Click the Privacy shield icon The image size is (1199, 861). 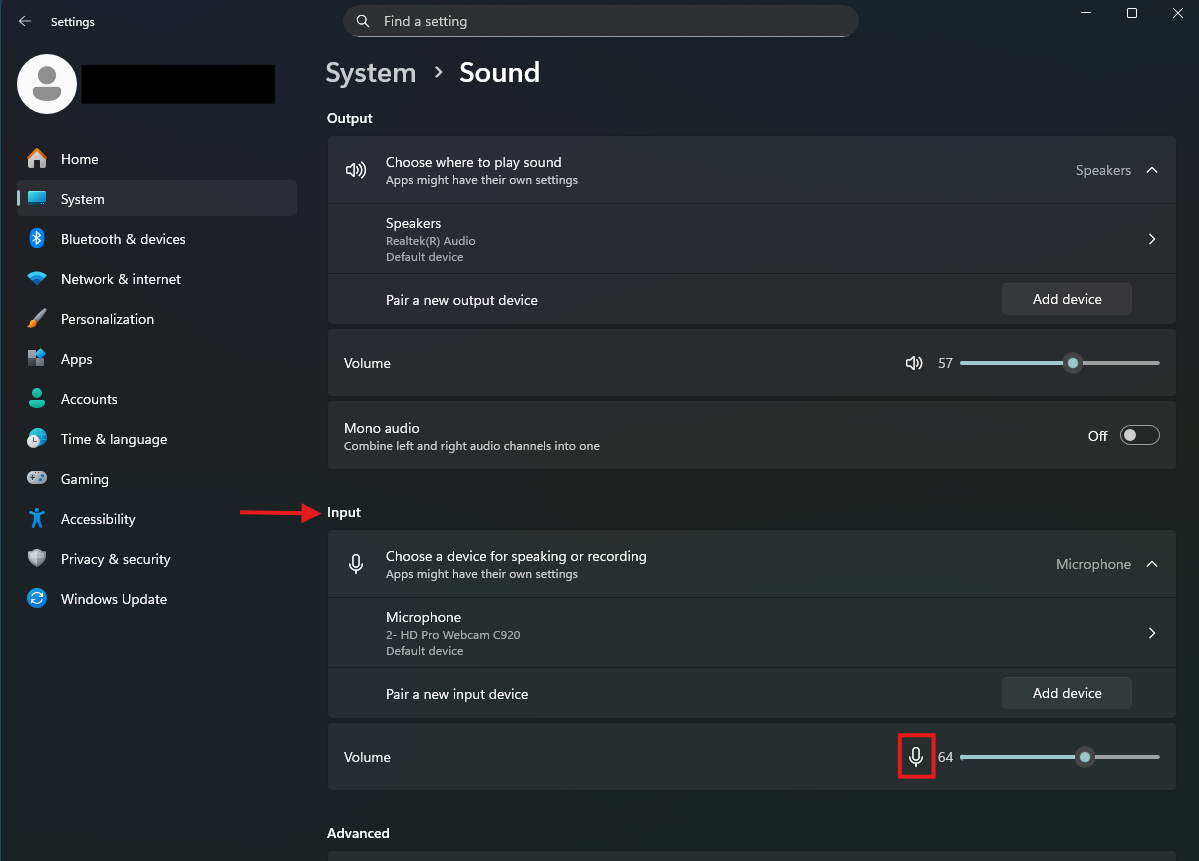click(37, 558)
